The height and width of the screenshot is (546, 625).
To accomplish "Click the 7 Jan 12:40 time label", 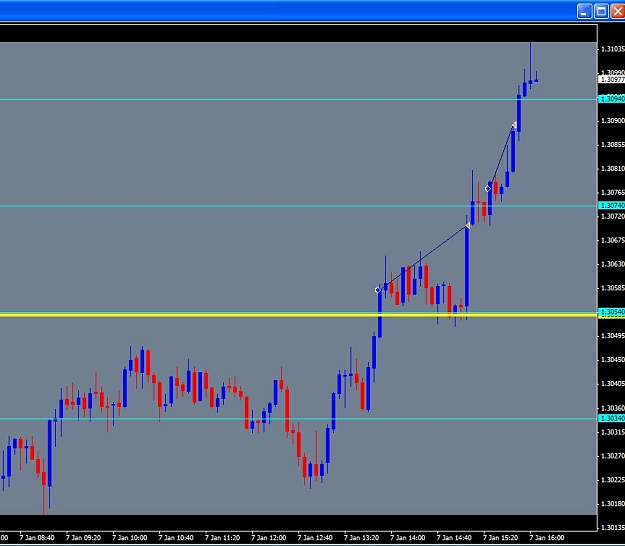I will click(x=315, y=538).
